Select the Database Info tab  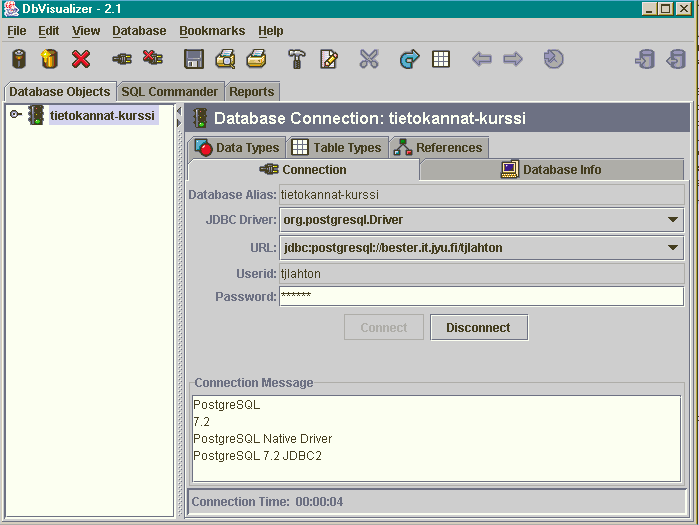tap(551, 170)
